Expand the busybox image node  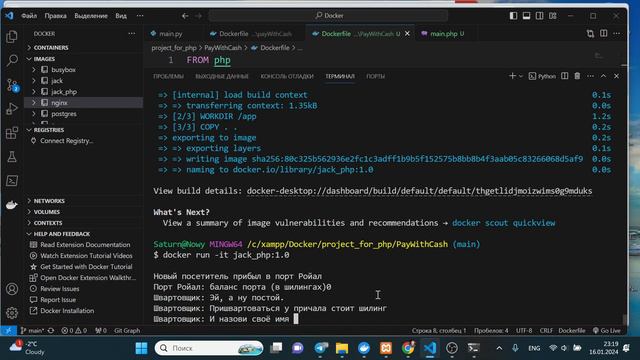click(x=34, y=70)
